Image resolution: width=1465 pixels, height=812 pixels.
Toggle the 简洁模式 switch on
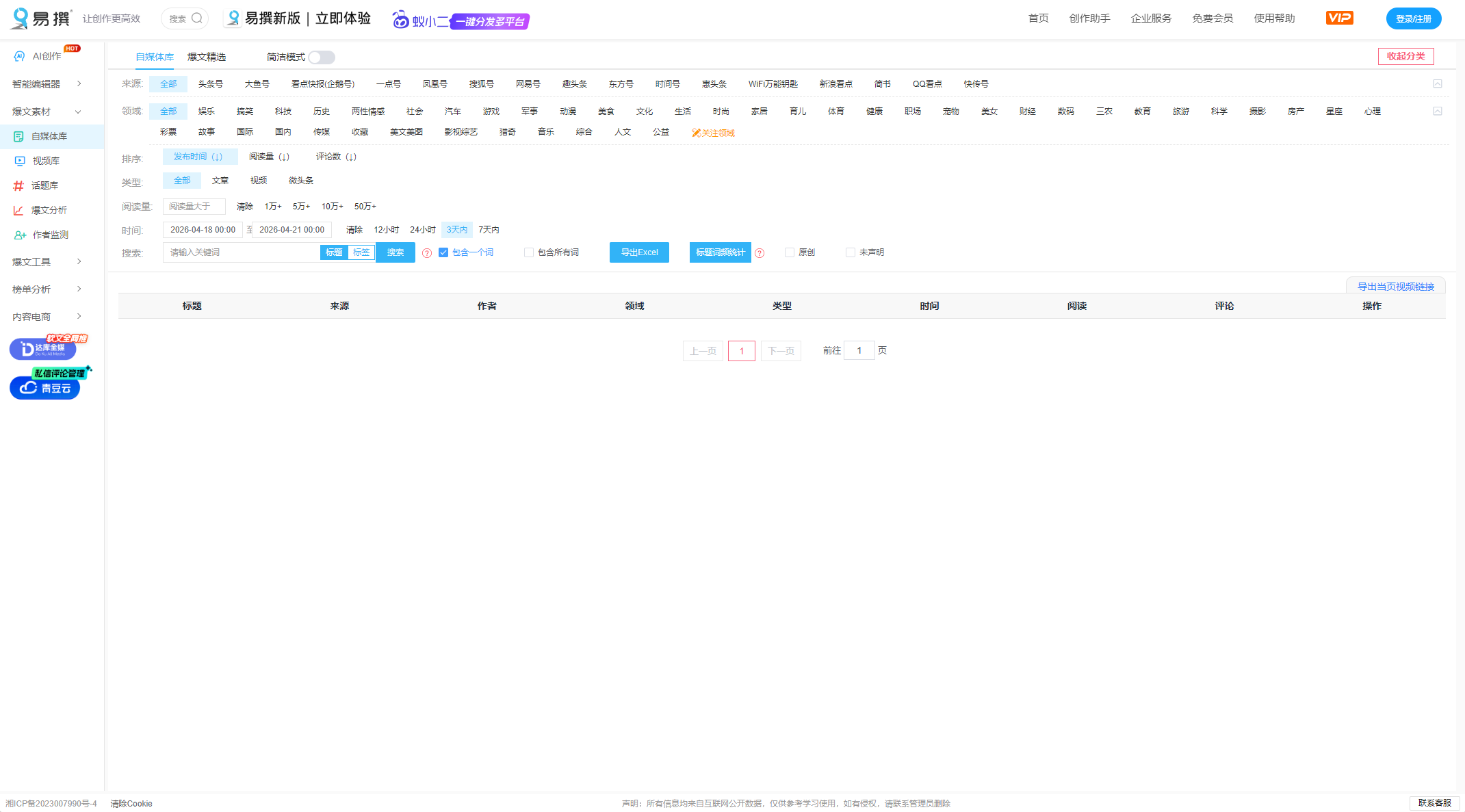(321, 57)
